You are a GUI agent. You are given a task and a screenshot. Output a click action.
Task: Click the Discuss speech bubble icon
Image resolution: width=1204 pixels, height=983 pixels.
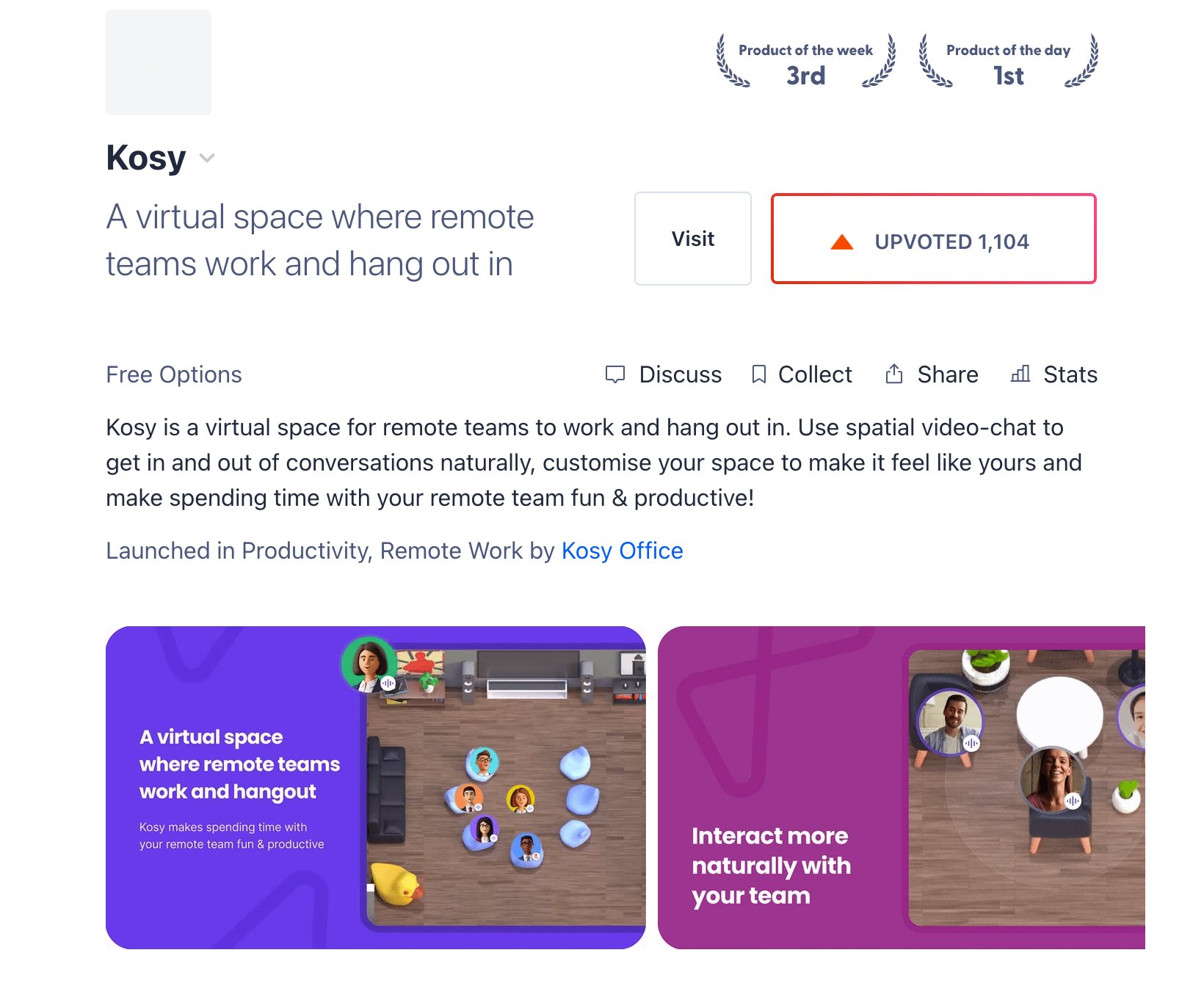[615, 374]
